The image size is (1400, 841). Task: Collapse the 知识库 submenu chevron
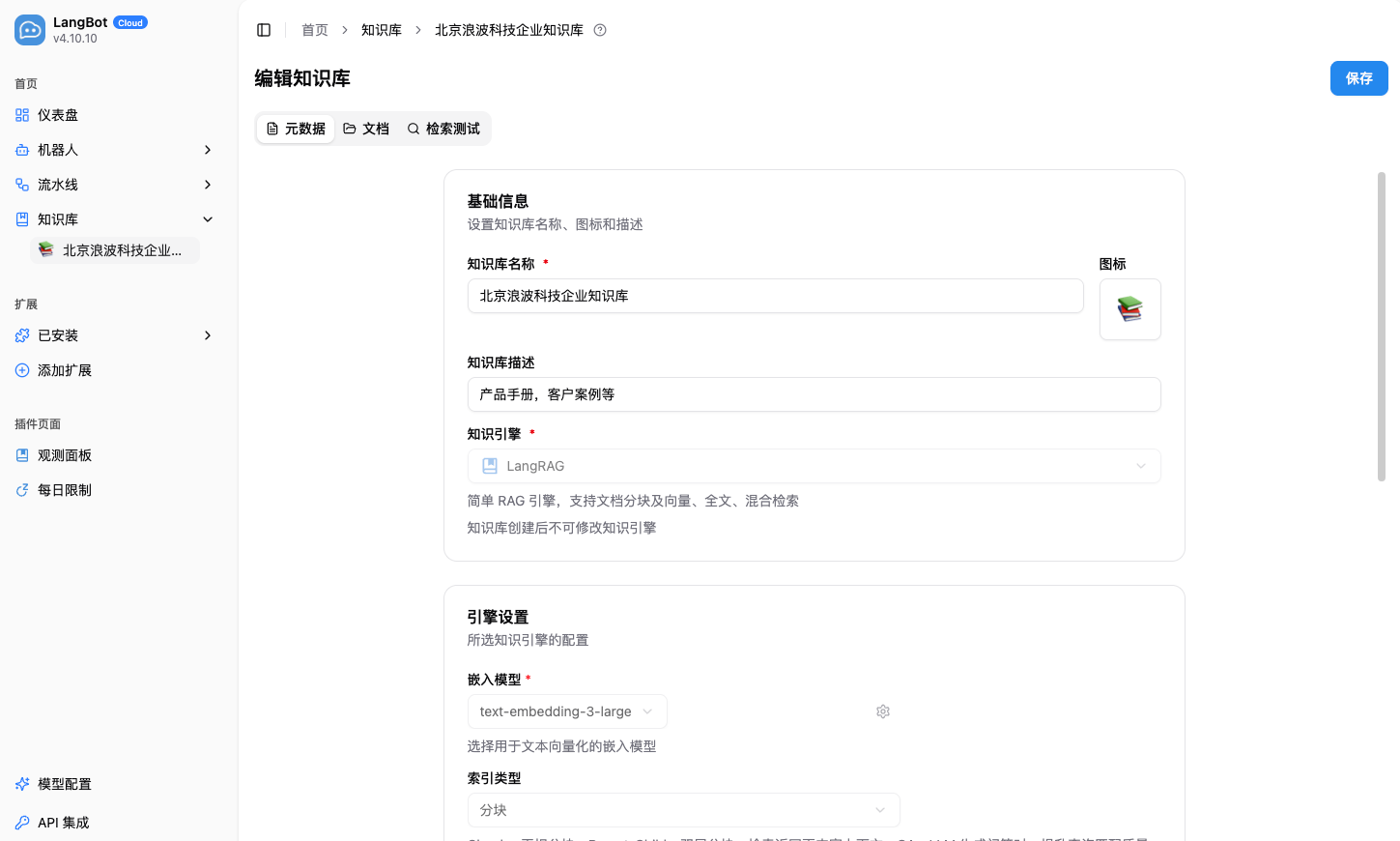(208, 219)
